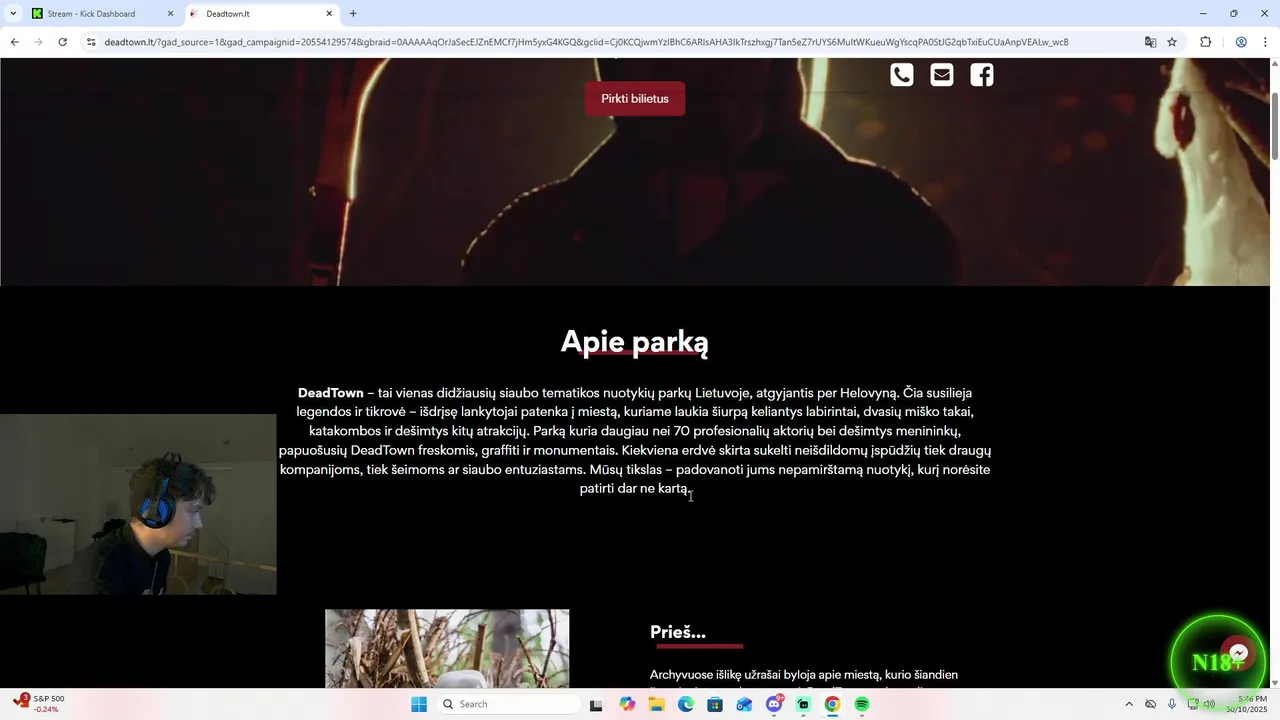Screen dimensions: 1280x720
Task: Open Windows Start menu
Action: [x=419, y=704]
